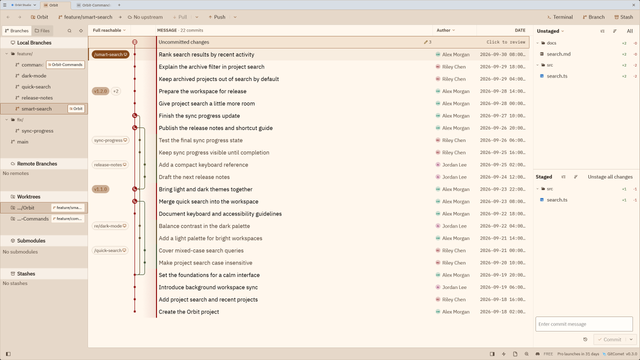Click the commit history clock icon
The image size is (640, 360).
click(585, 340)
